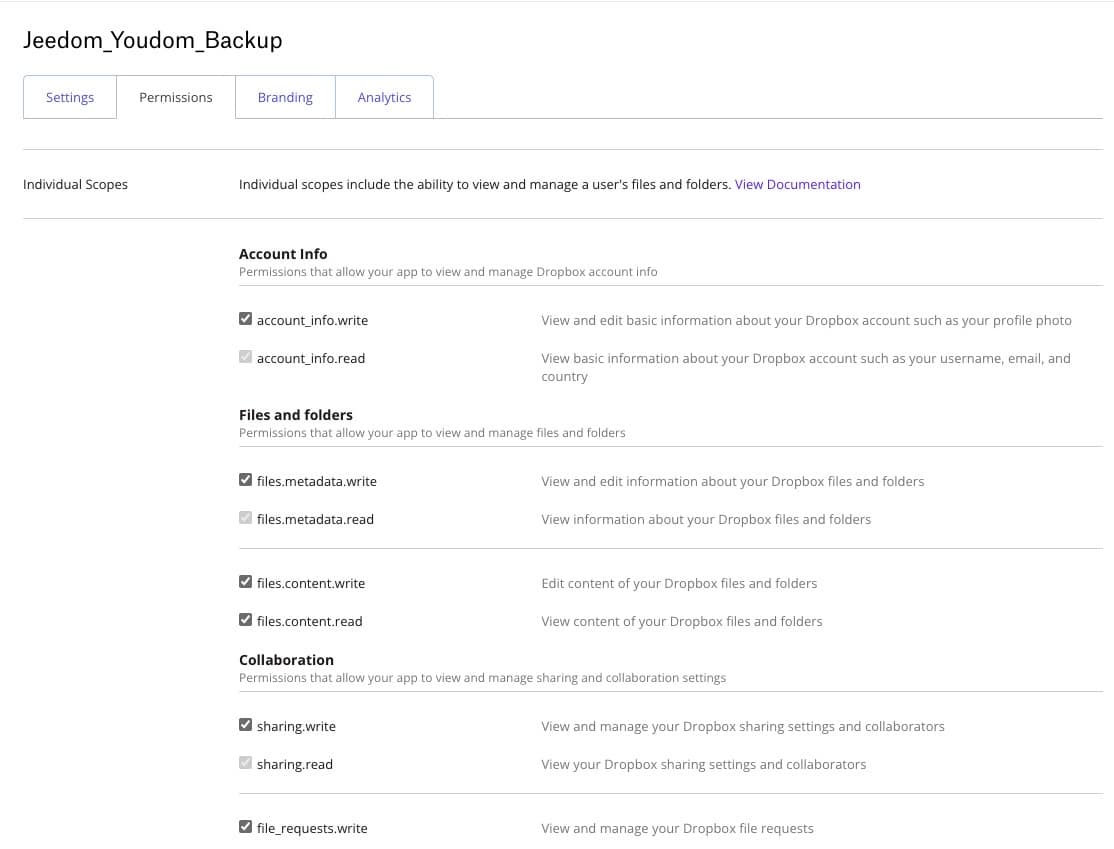Click the Files and folders section heading
Image resolution: width=1114 pixels, height=849 pixels.
point(296,415)
